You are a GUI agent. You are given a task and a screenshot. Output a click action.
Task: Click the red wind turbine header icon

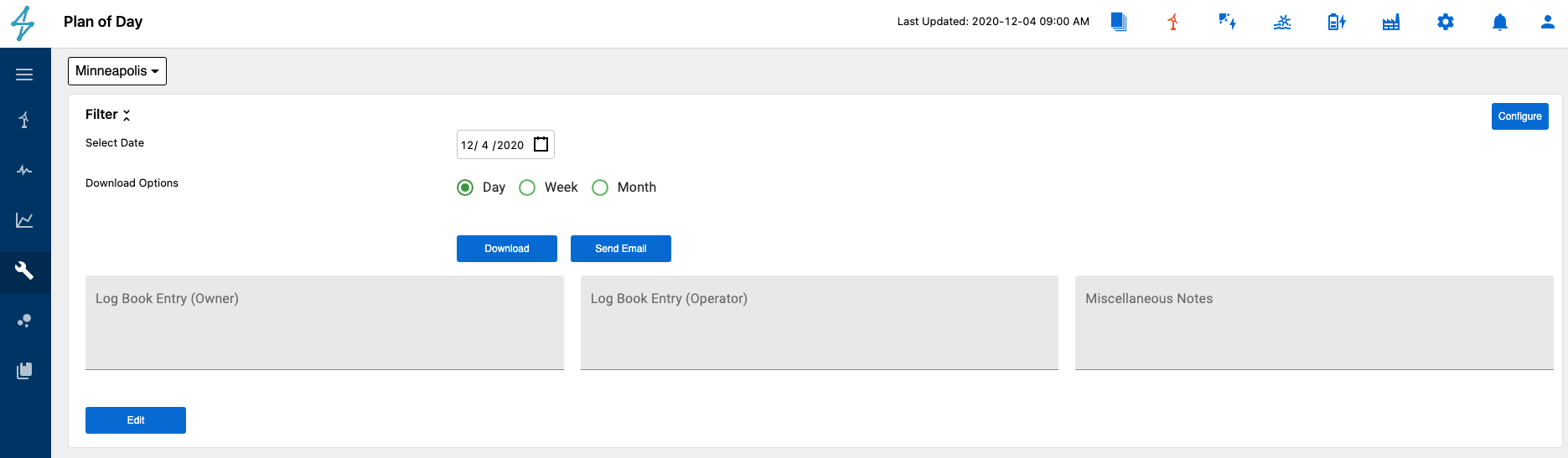click(x=1173, y=22)
